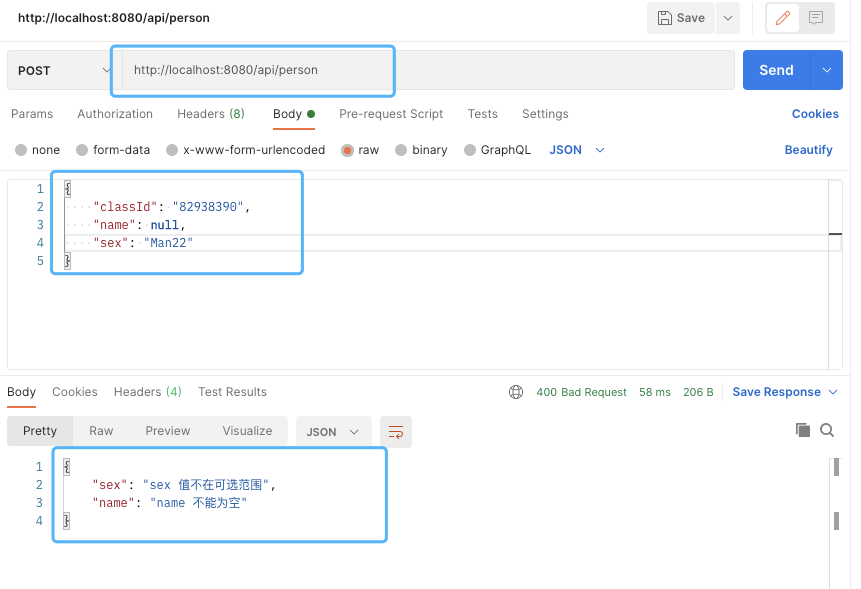
Task: Click the globe network icon near 400 Bad Request
Action: 516,392
